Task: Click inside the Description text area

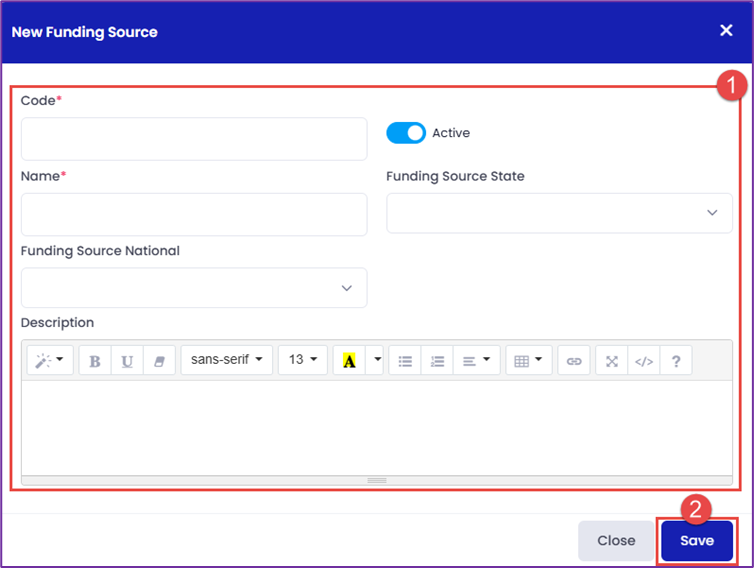Action: click(377, 428)
